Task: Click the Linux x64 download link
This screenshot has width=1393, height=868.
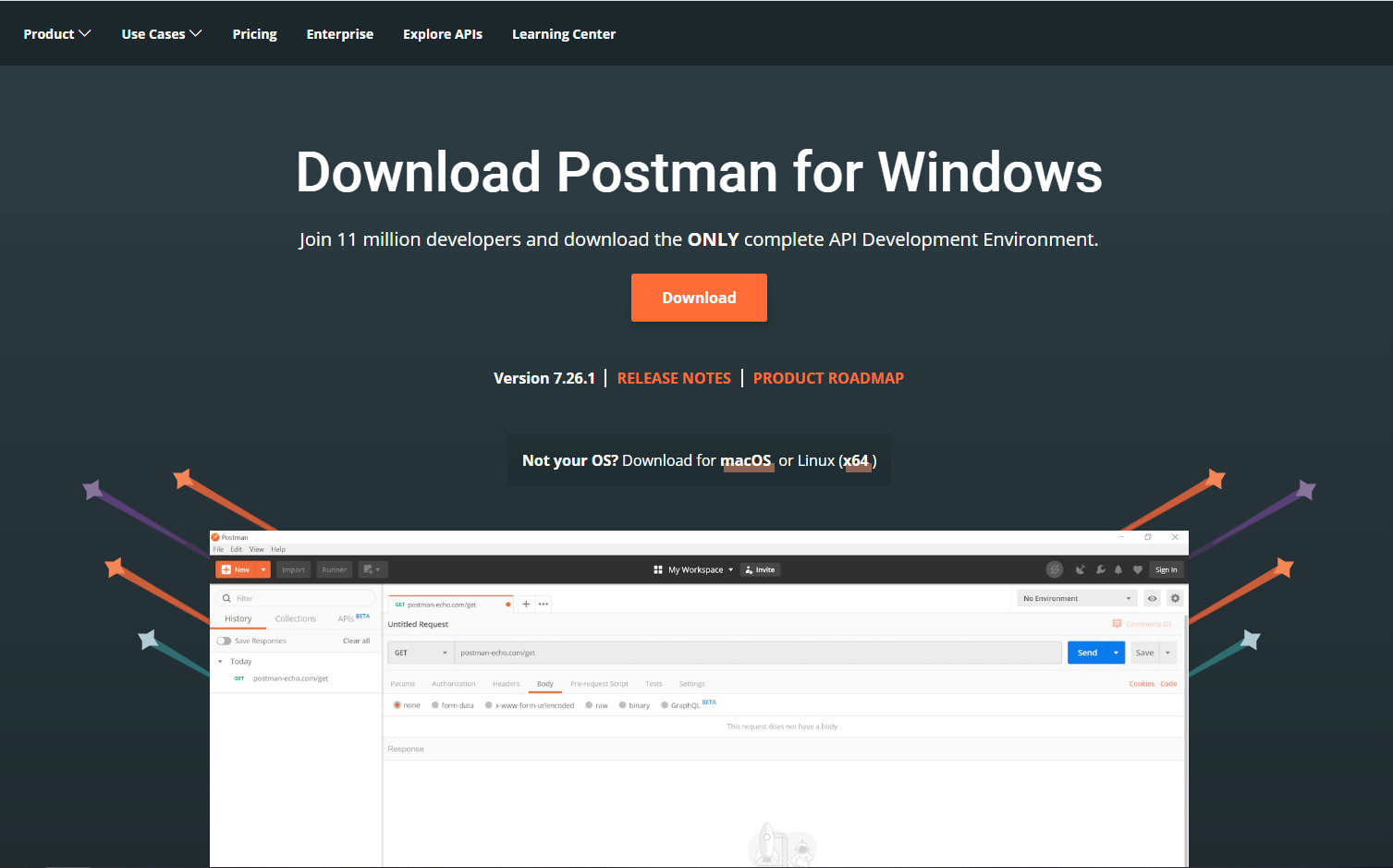Action: (856, 460)
